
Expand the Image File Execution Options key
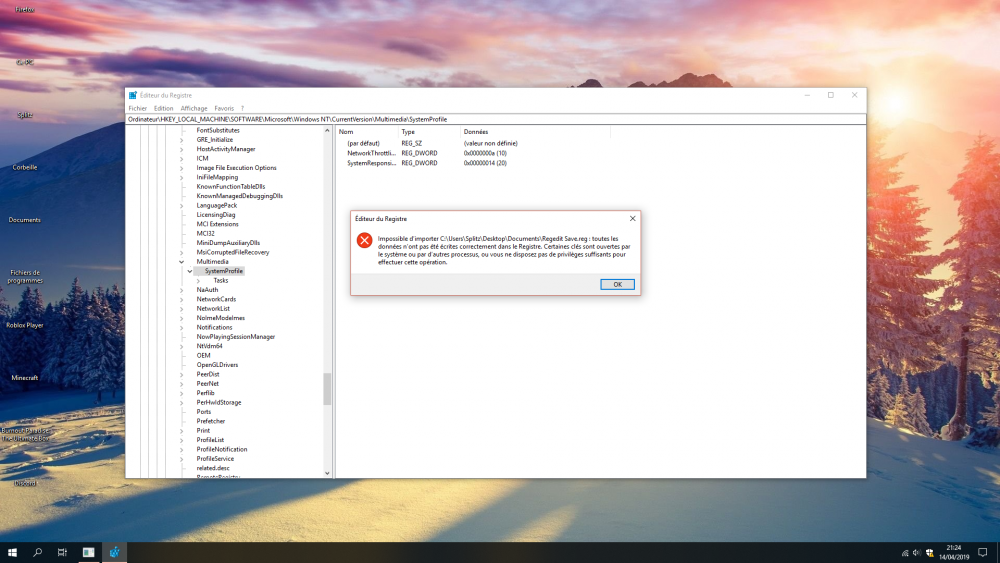pos(181,168)
